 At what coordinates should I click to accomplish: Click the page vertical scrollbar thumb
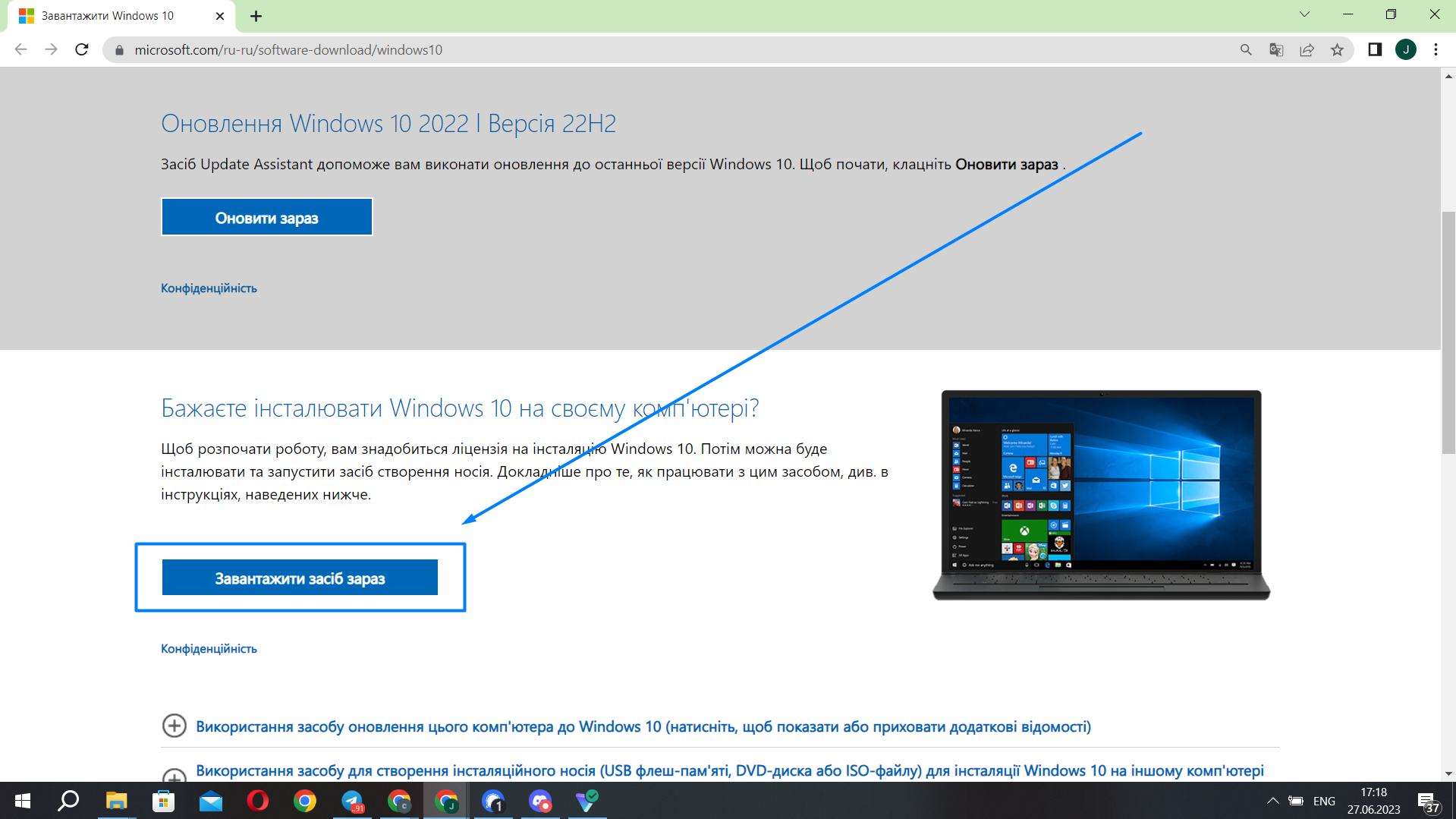(x=1448, y=332)
